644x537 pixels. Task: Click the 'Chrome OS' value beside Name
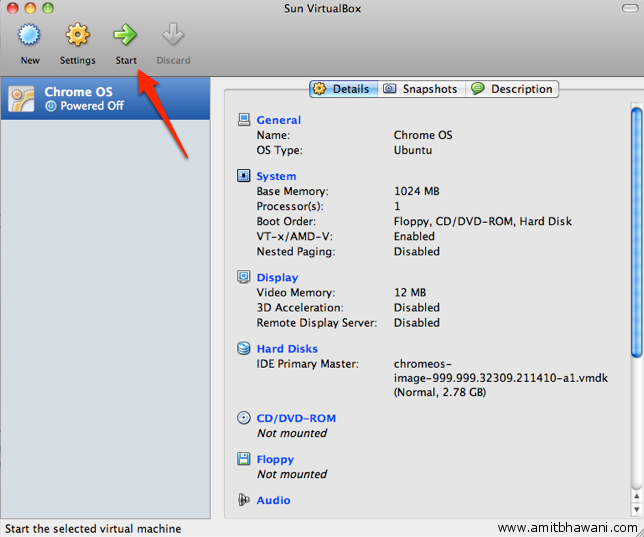pos(423,135)
